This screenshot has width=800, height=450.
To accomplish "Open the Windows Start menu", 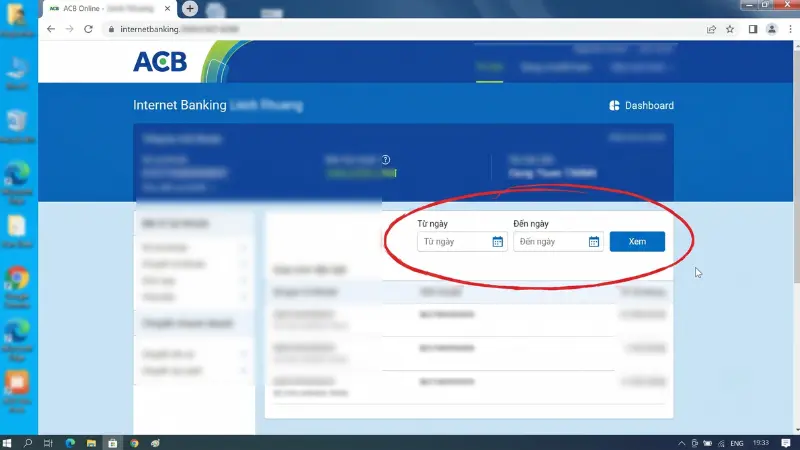I will pos(7,443).
